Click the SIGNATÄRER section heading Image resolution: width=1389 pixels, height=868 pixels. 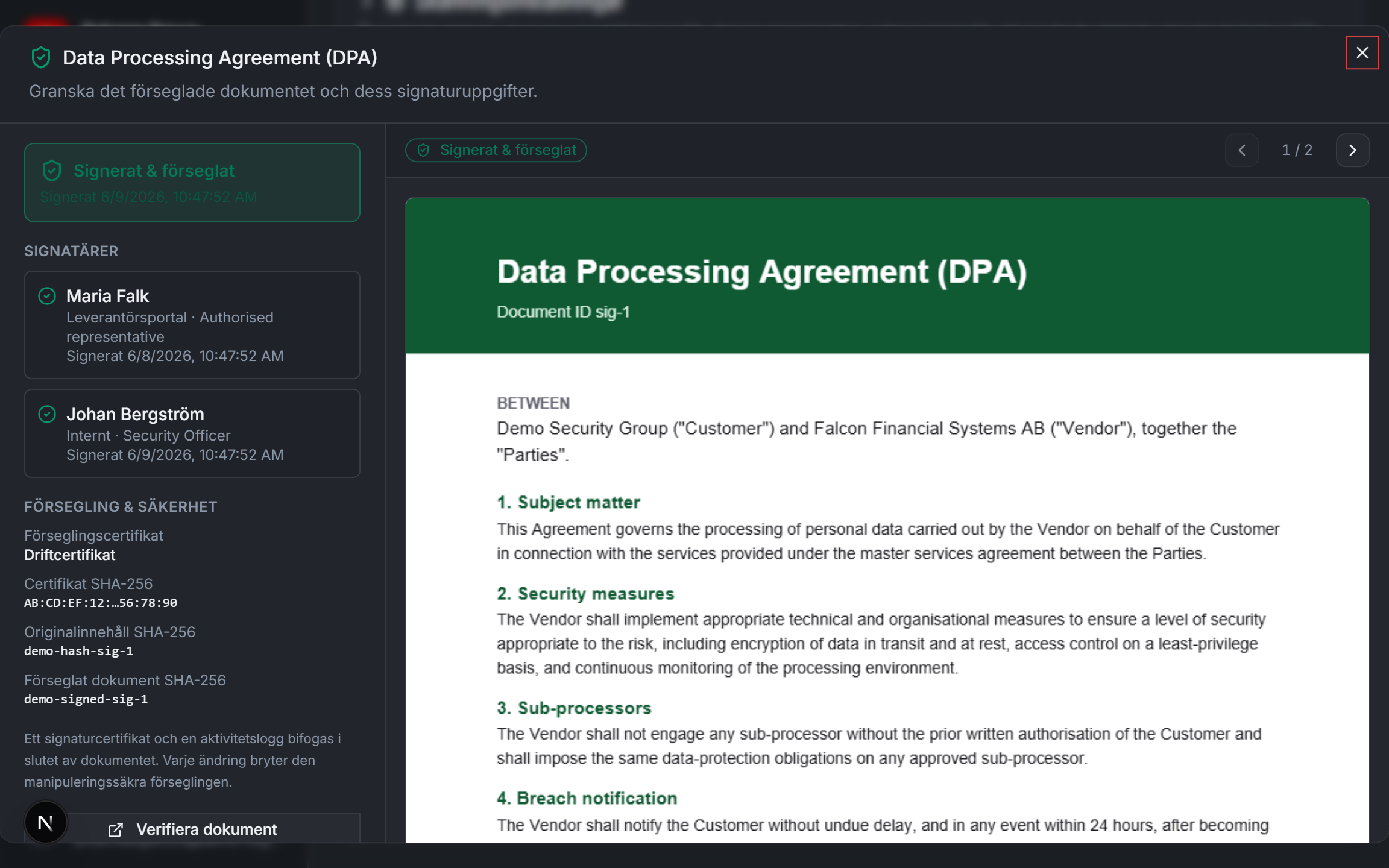(71, 251)
